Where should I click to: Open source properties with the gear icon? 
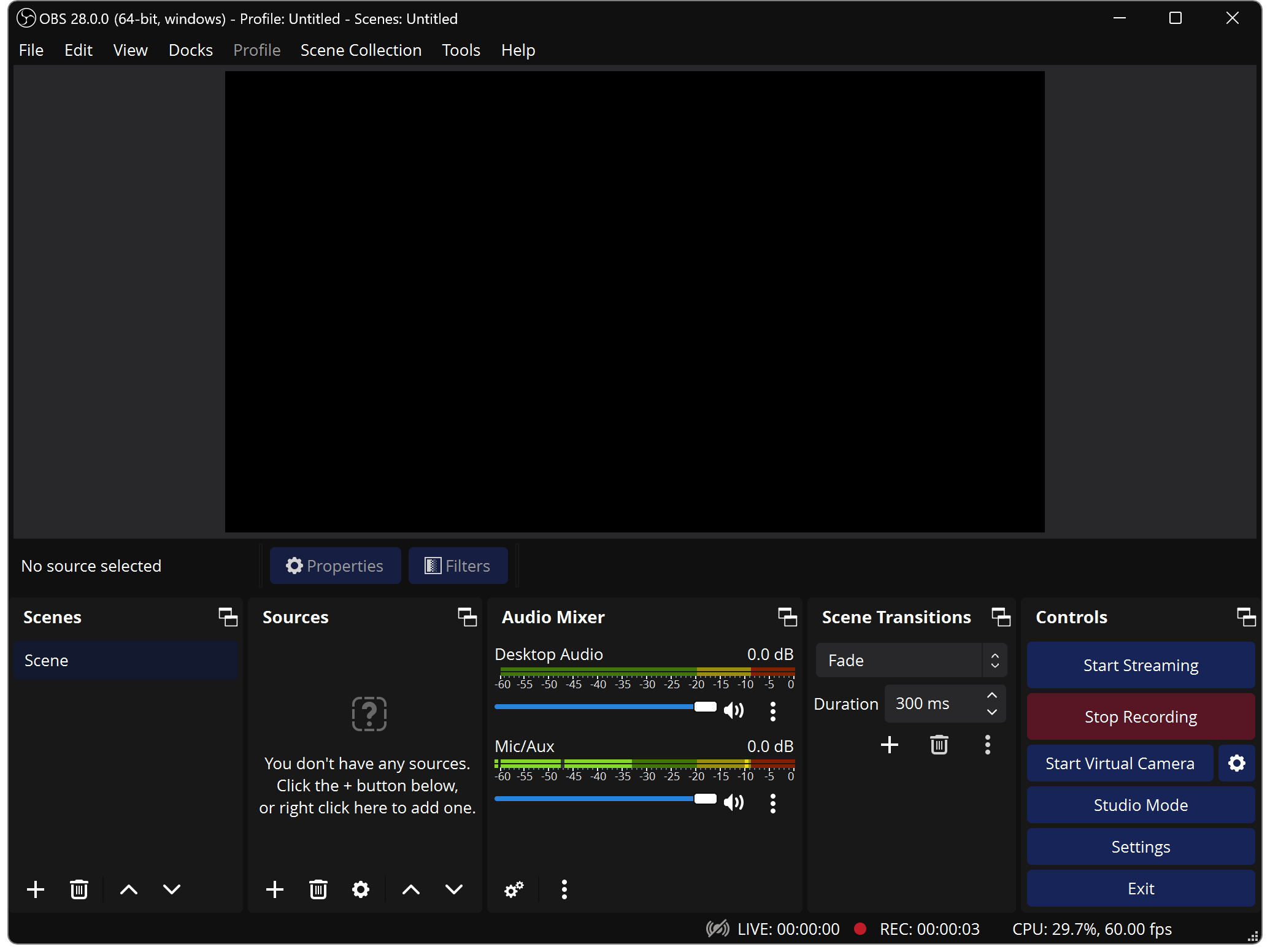[x=361, y=889]
